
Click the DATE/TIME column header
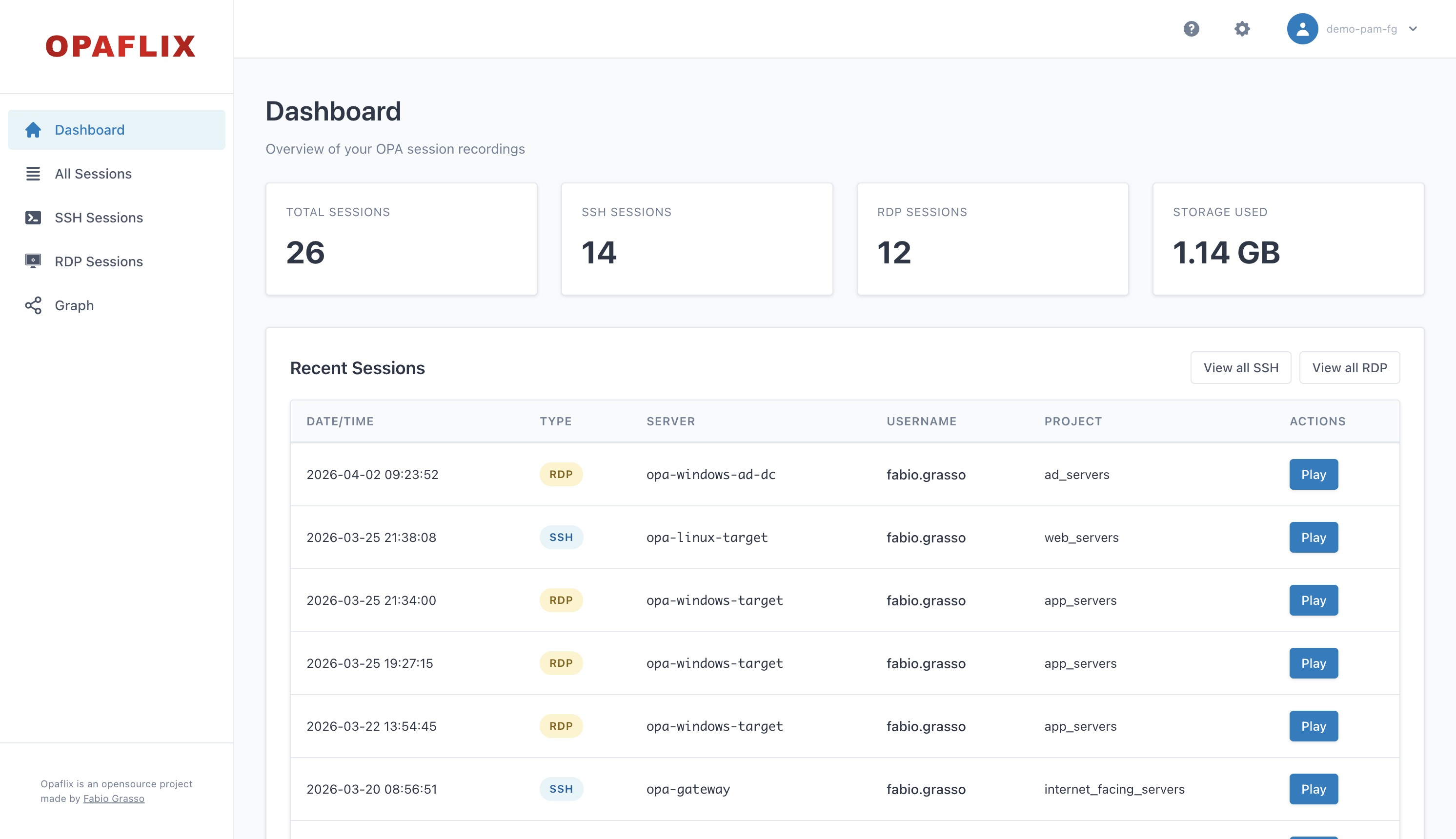click(340, 421)
